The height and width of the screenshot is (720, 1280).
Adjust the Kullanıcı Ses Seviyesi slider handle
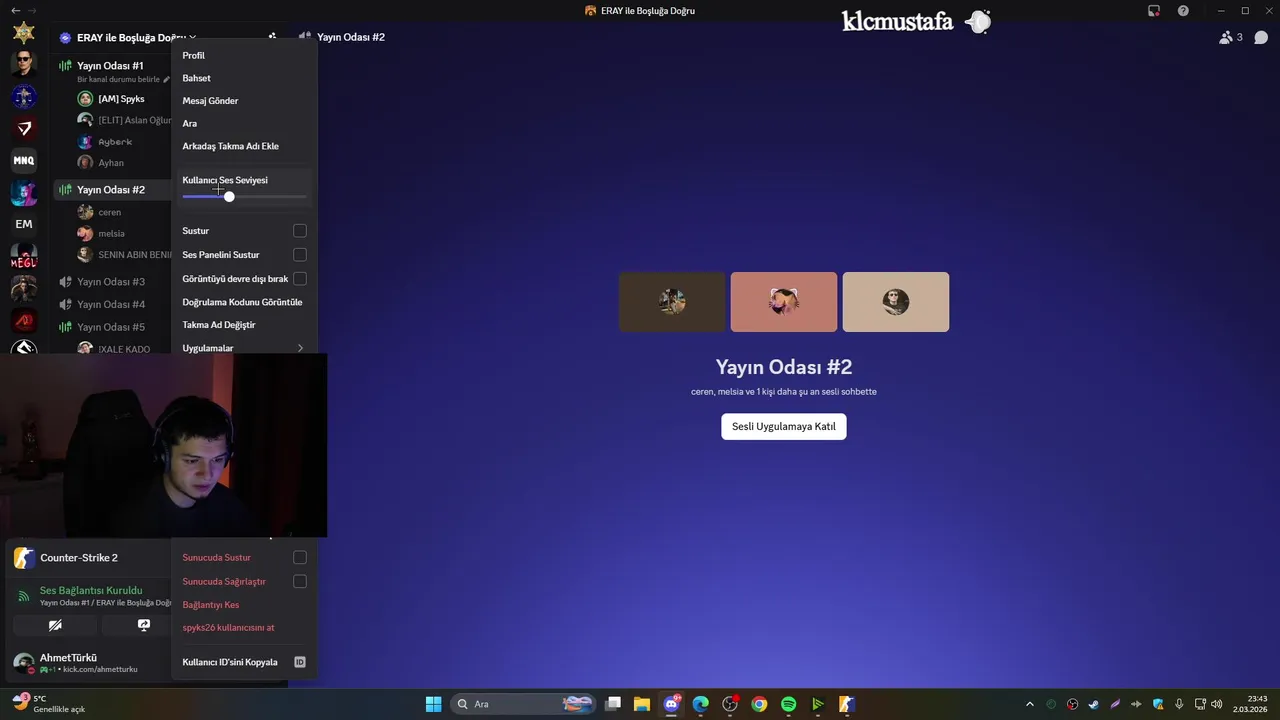[x=229, y=197]
